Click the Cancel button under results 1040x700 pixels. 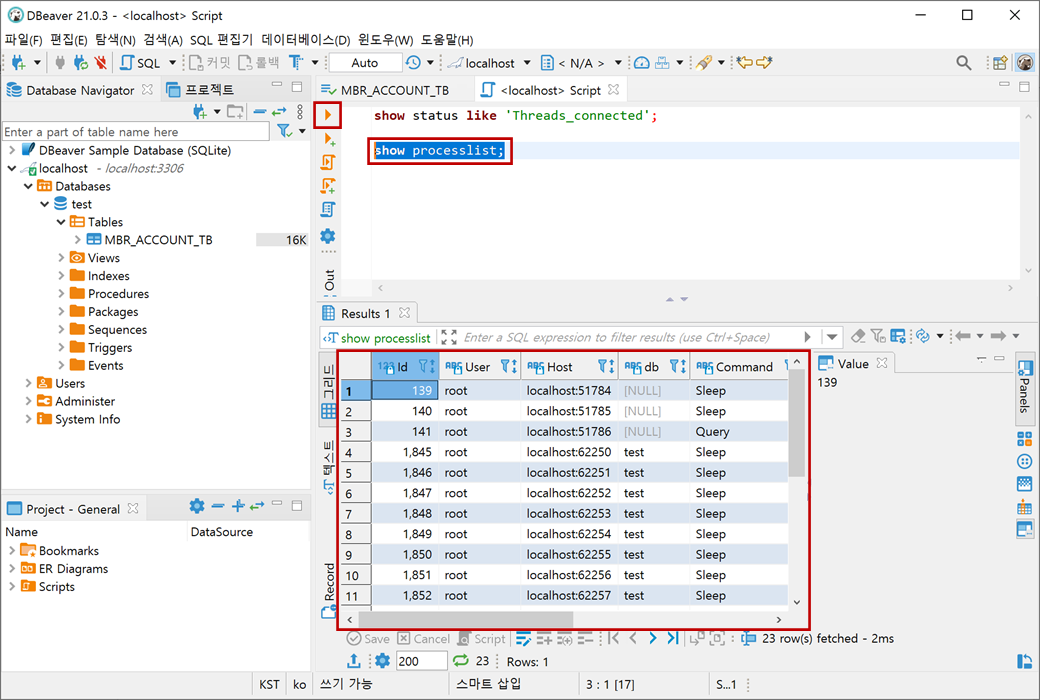[x=424, y=638]
